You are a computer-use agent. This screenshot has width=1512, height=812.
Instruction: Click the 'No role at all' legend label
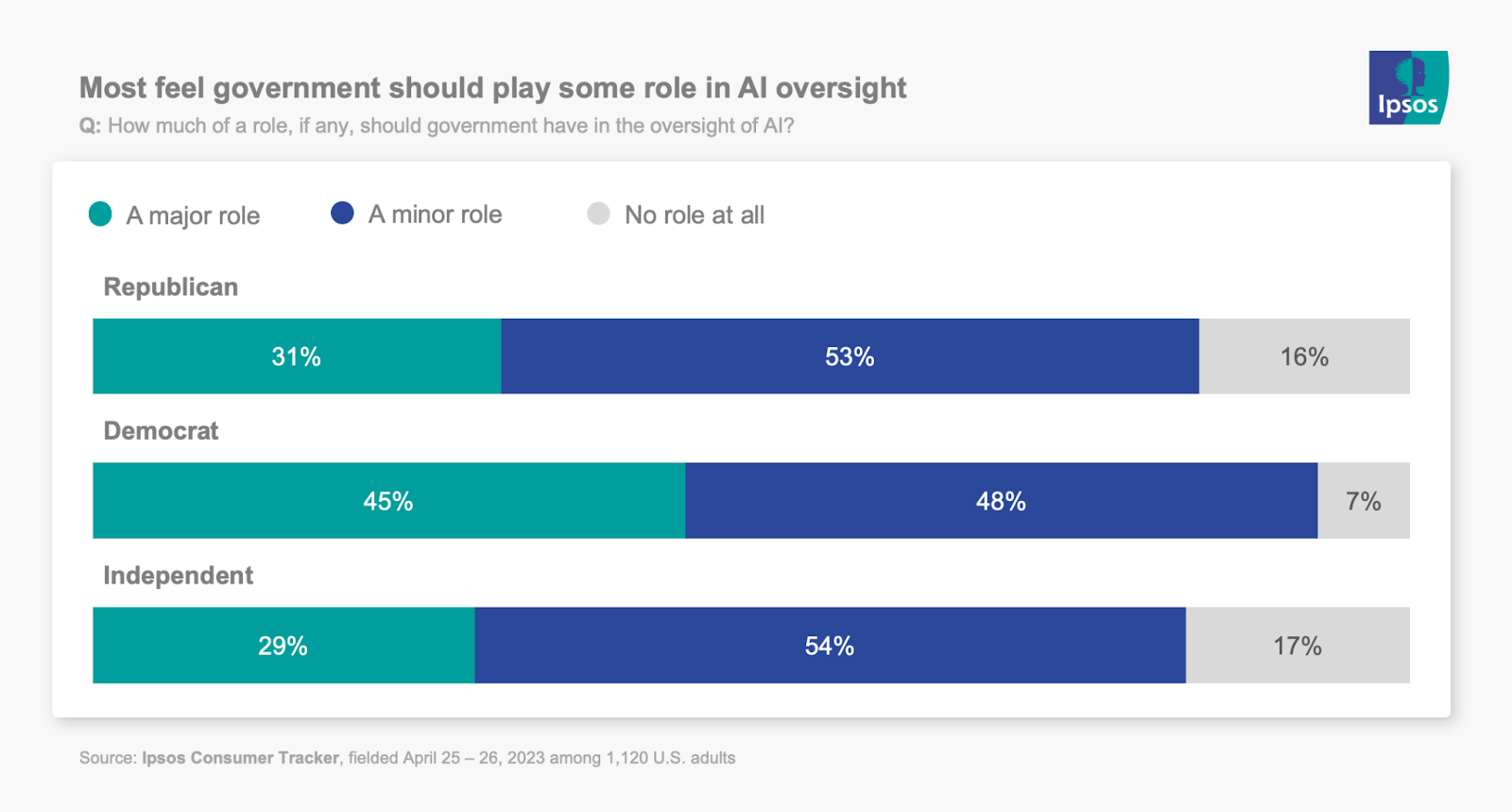694,216
